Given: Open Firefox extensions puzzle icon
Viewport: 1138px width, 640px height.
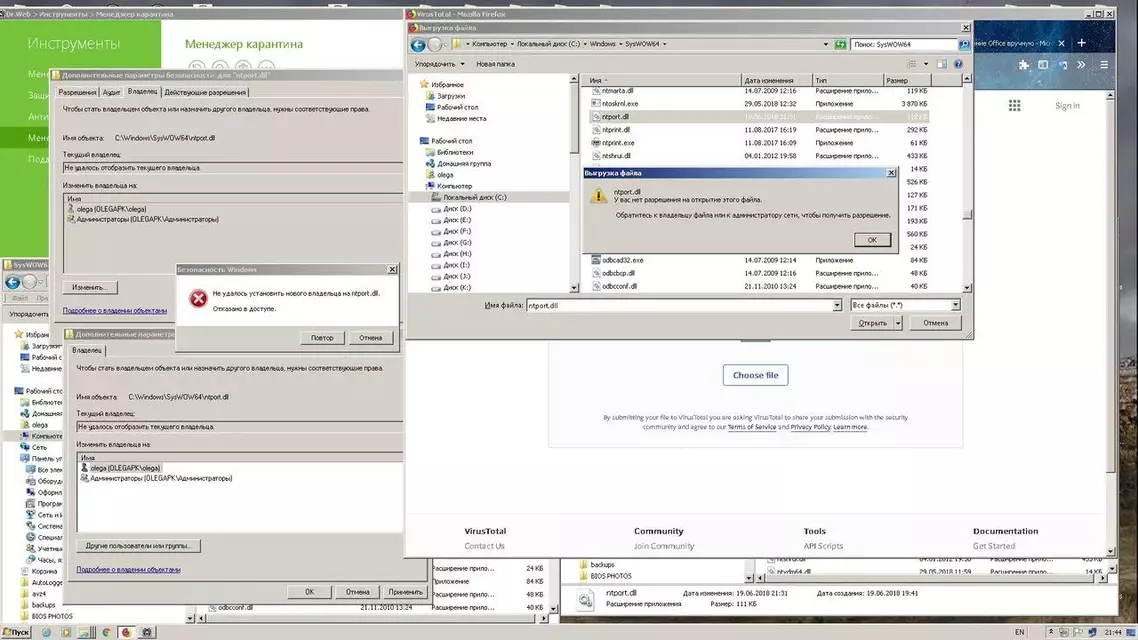Looking at the screenshot, I should (1023, 65).
